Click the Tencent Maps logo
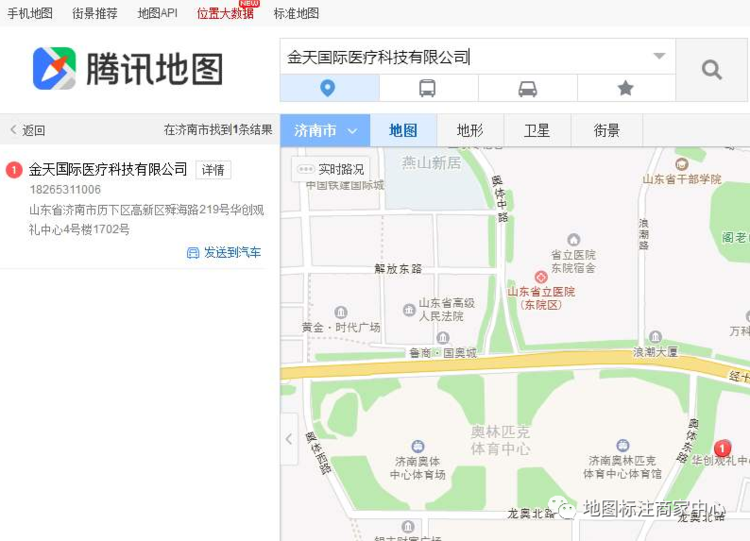Image resolution: width=750 pixels, height=541 pixels. pos(128,69)
